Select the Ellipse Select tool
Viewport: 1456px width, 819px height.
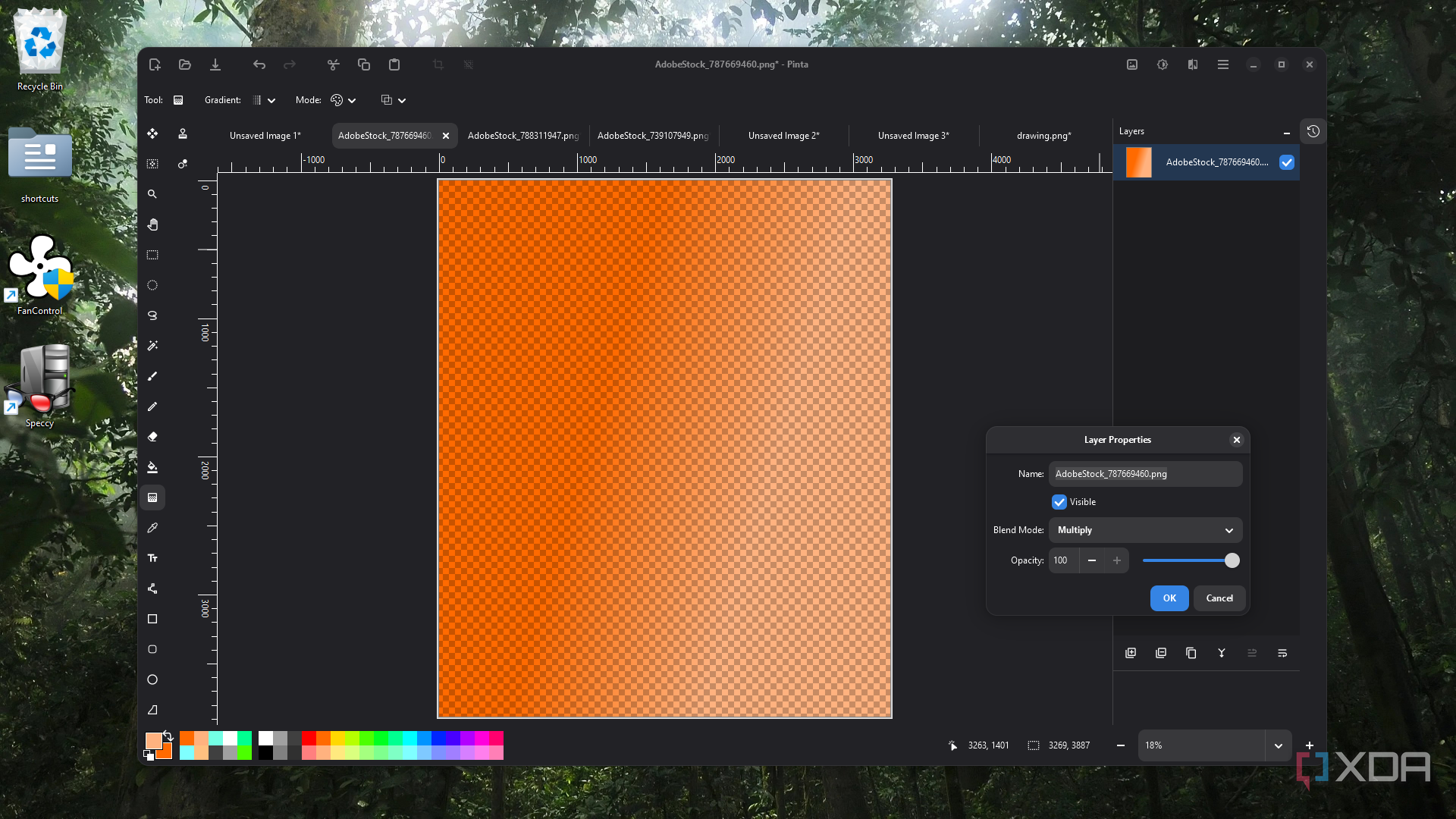click(152, 285)
